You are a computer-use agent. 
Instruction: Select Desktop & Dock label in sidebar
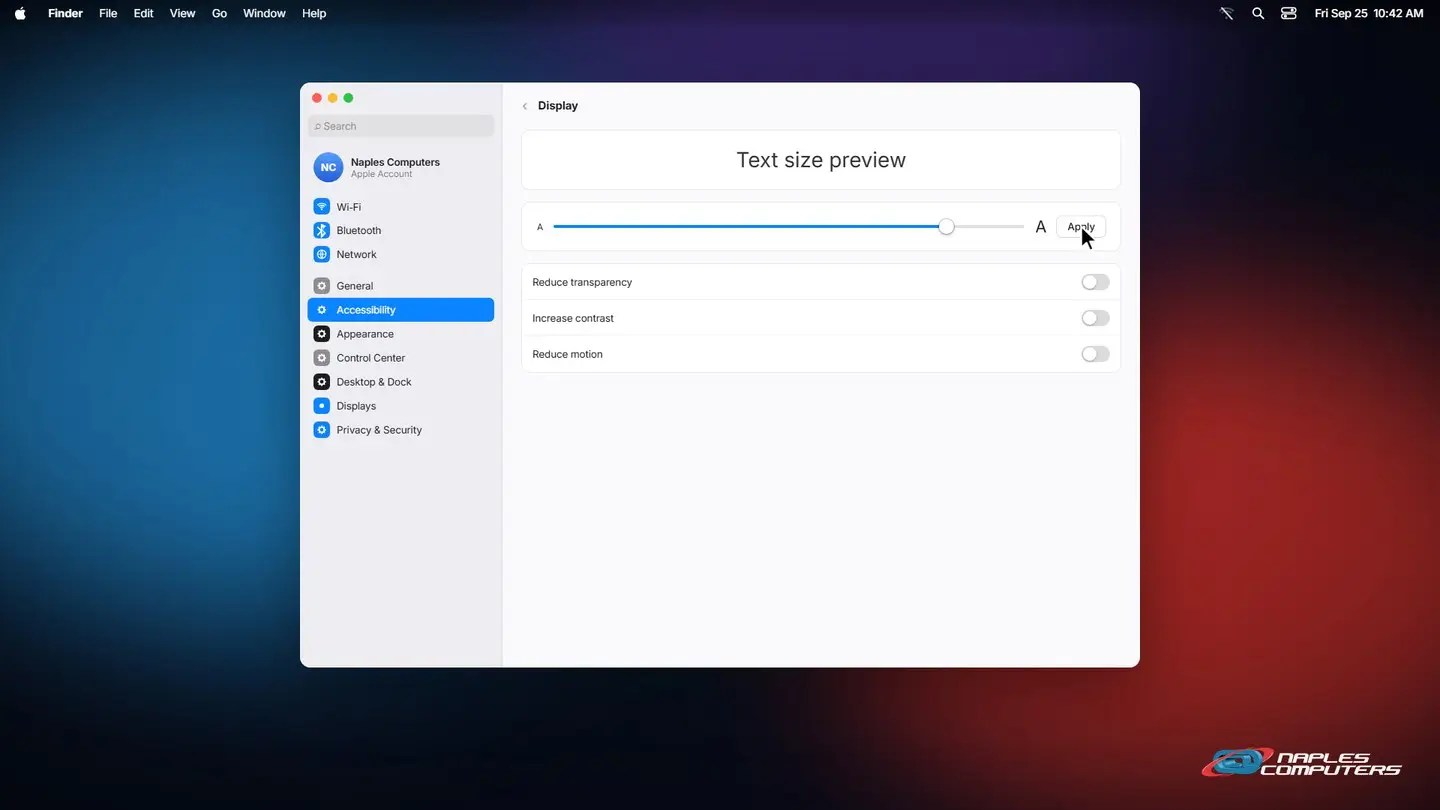(374, 382)
